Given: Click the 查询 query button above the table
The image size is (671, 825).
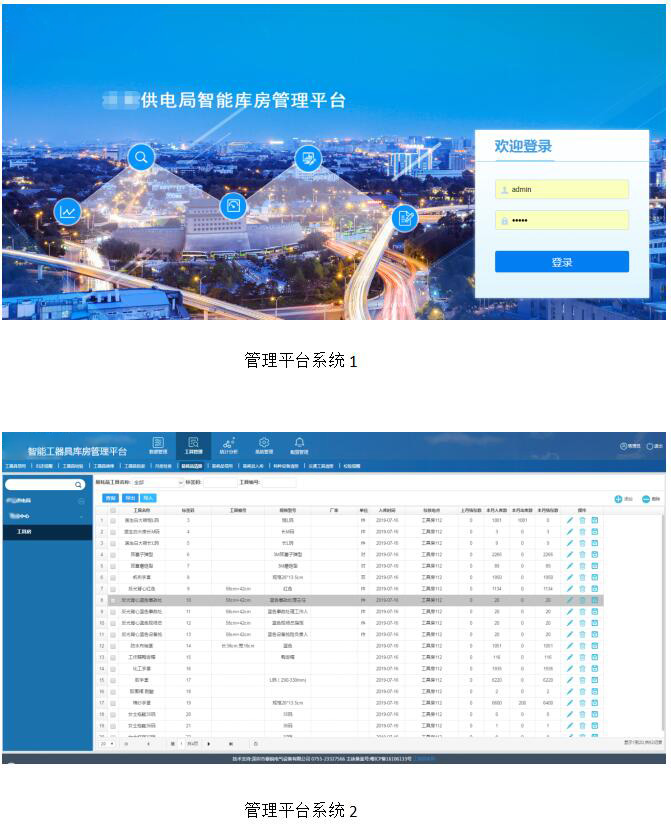Looking at the screenshot, I should tap(111, 497).
